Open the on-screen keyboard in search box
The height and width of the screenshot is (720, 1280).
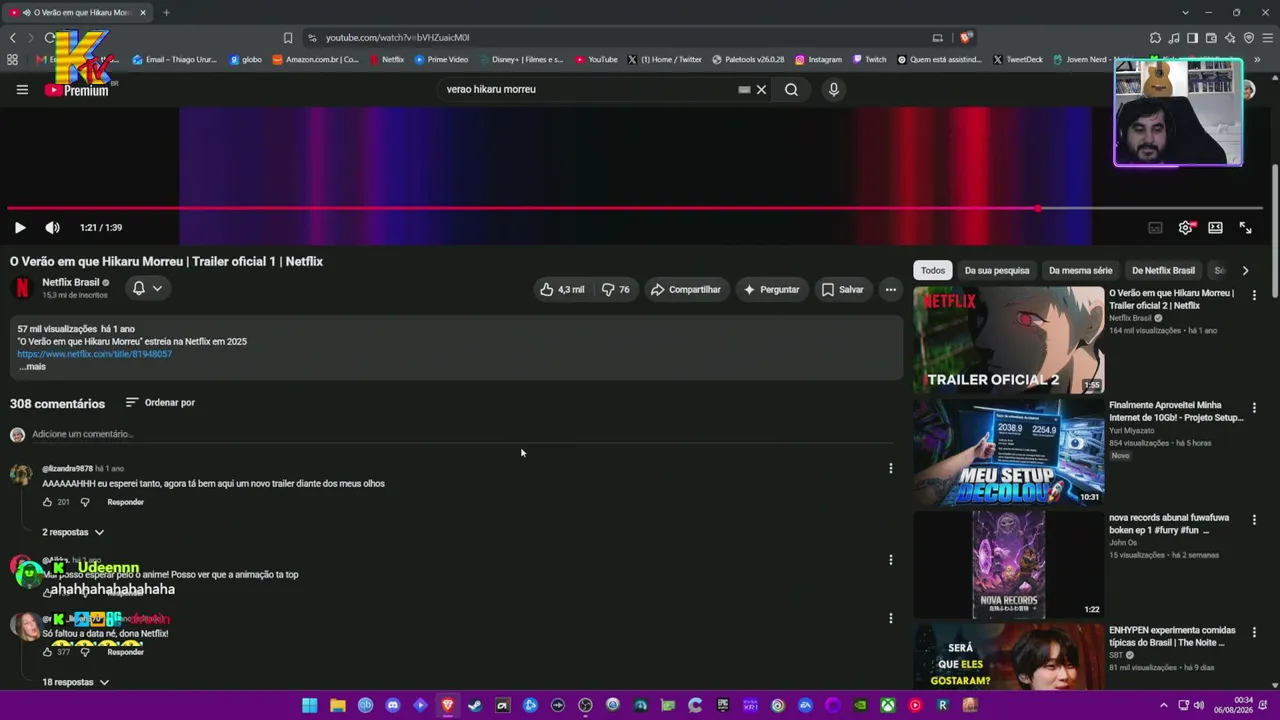(744, 89)
